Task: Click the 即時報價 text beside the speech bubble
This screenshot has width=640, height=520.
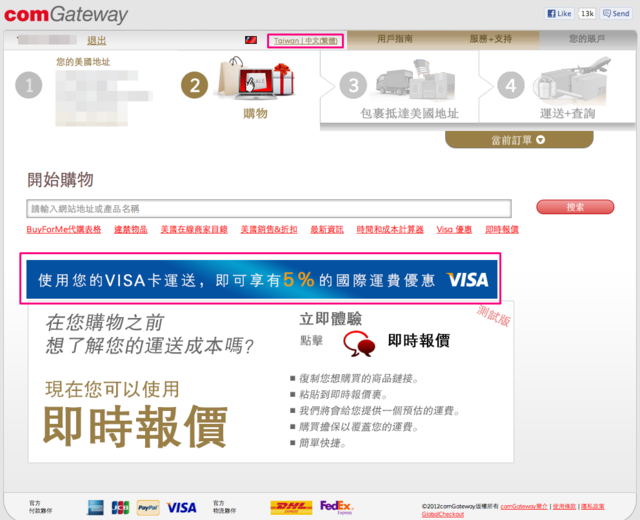Action: tap(419, 340)
